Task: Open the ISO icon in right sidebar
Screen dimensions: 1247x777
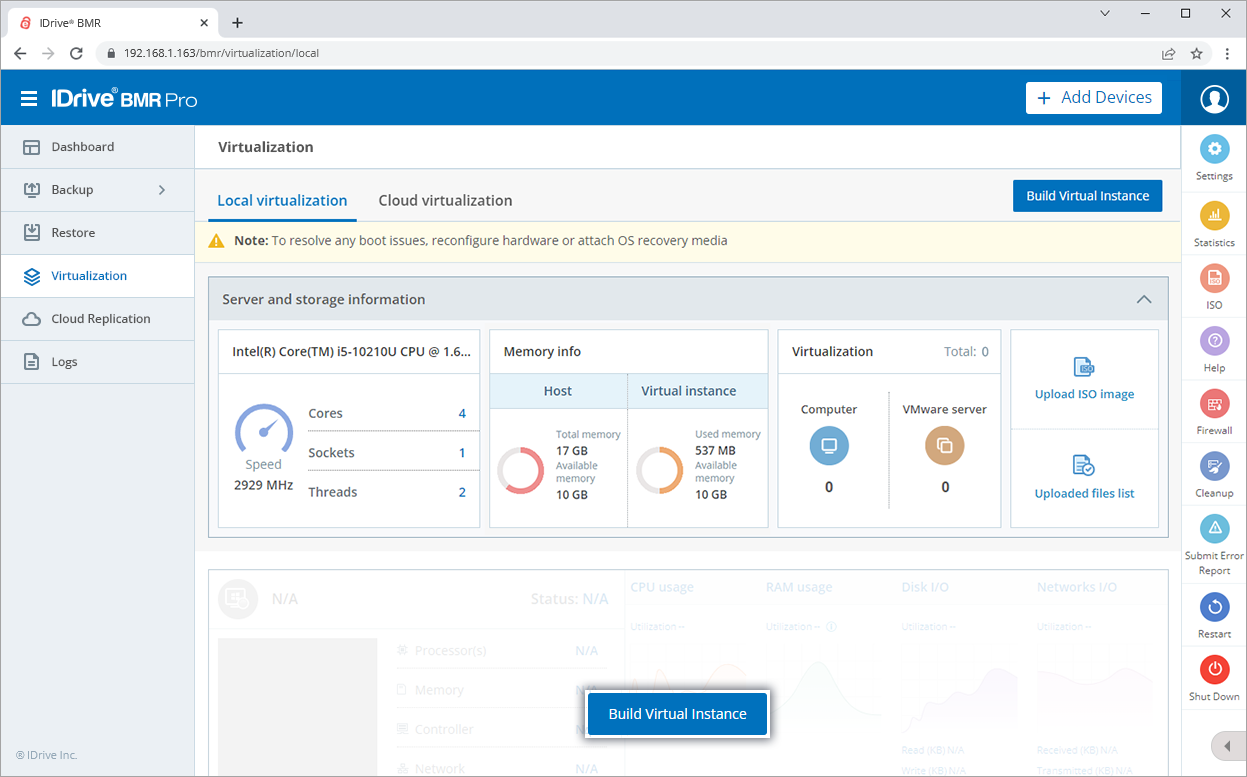Action: tap(1214, 279)
